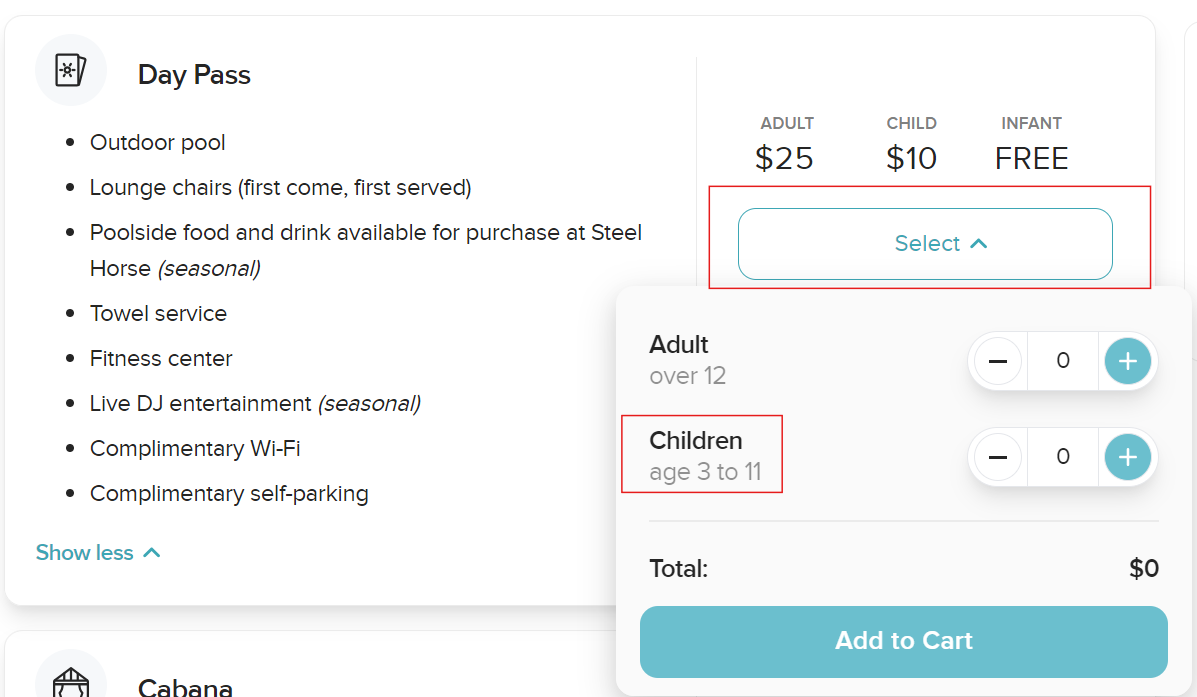Click the Day Pass heading
Viewport: 1197px width, 697px height.
(194, 75)
